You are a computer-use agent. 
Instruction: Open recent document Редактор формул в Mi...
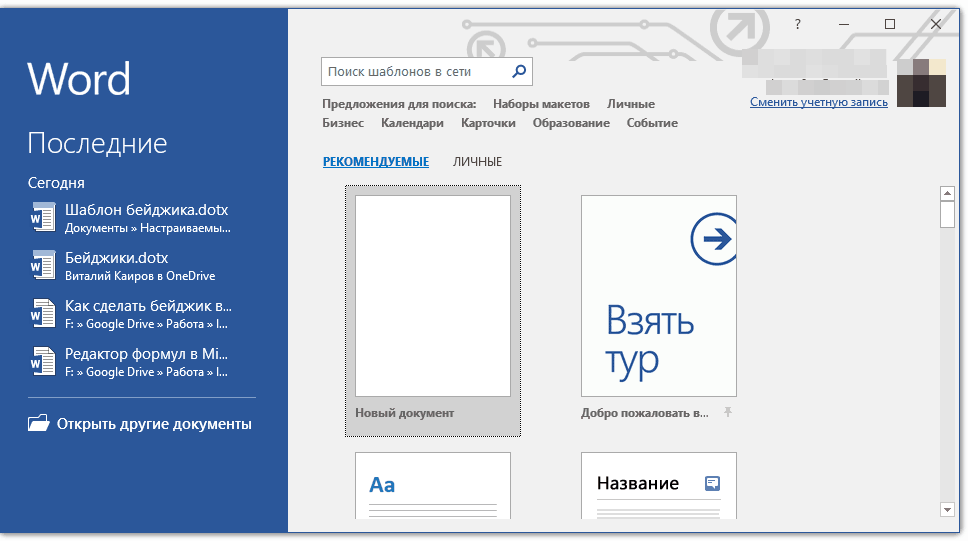point(141,362)
